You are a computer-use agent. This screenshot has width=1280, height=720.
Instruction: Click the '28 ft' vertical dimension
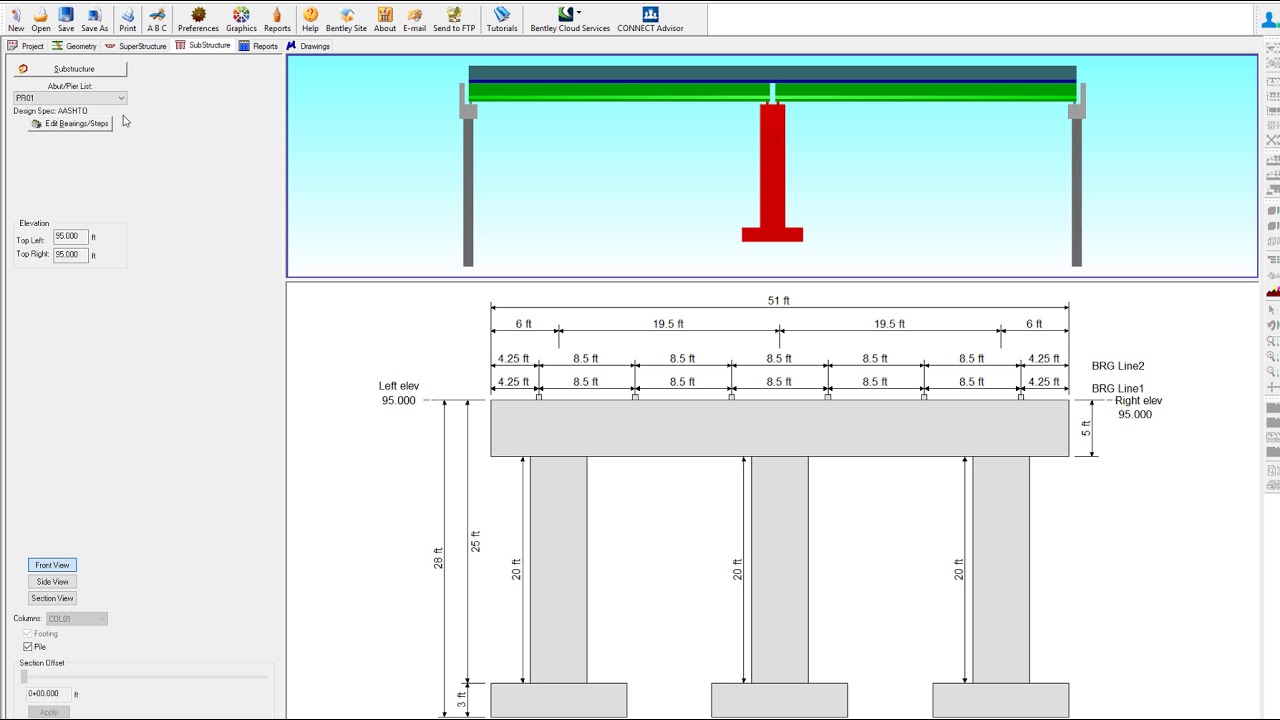click(x=438, y=558)
